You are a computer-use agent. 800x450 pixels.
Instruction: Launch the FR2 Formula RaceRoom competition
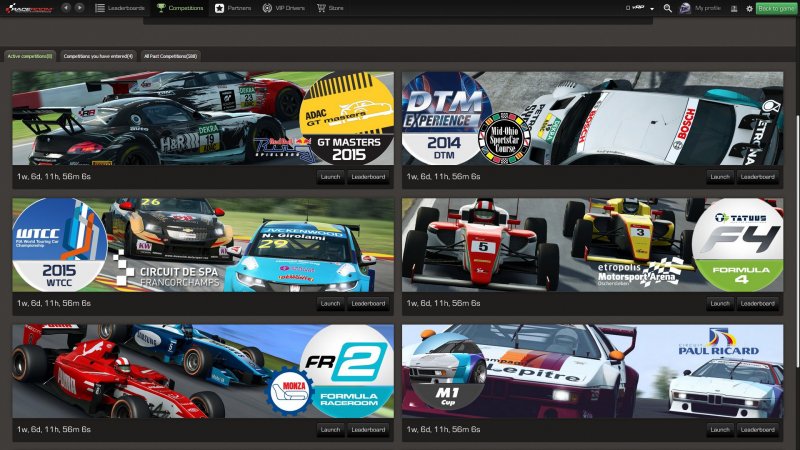[330, 430]
